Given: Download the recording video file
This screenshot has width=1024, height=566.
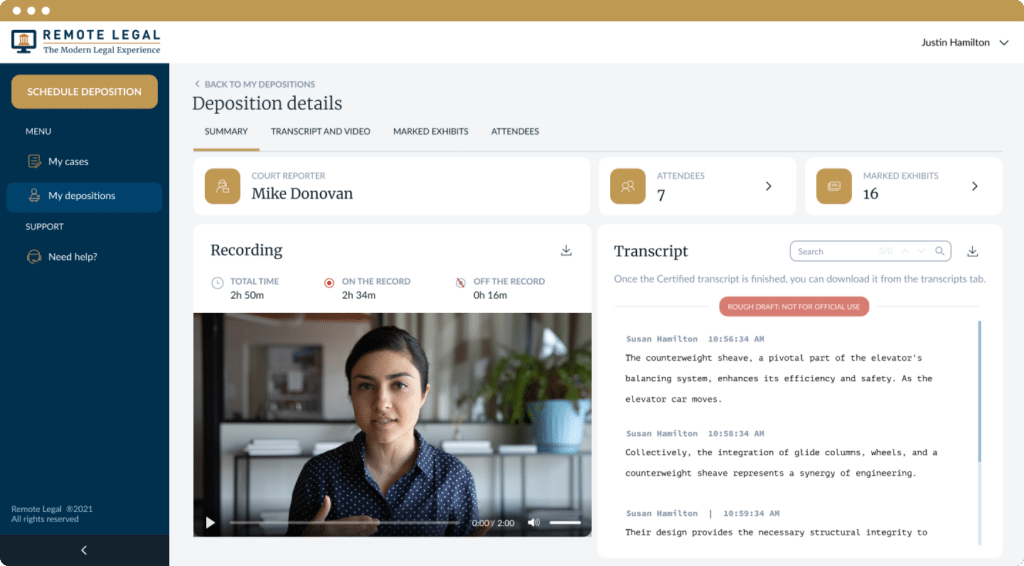Looking at the screenshot, I should coord(566,251).
